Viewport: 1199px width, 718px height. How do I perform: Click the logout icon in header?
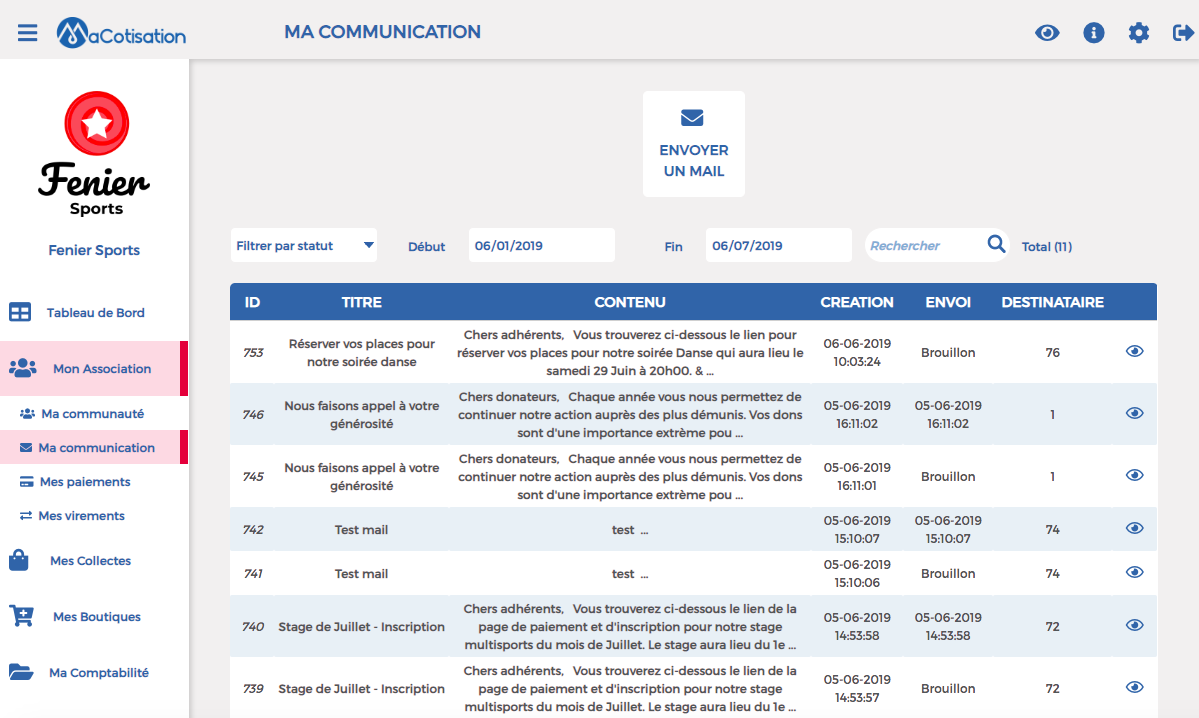click(1183, 33)
